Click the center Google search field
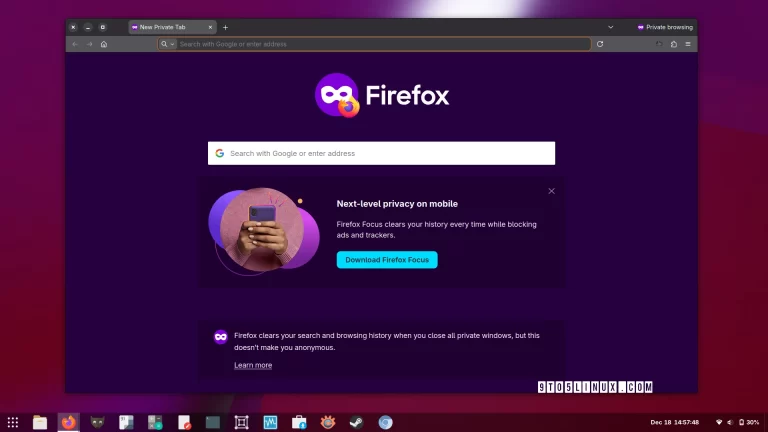 (382, 153)
